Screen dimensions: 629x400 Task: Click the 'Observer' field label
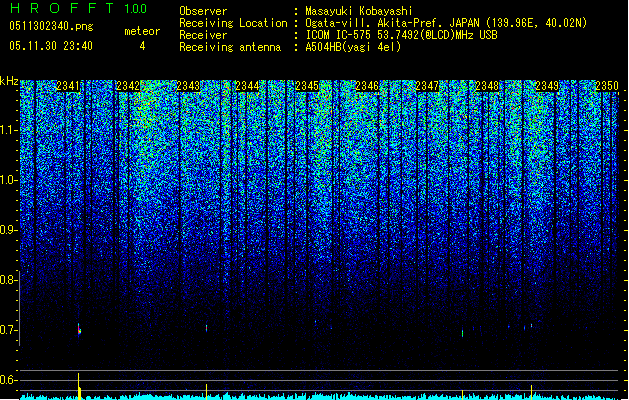pyautogui.click(x=203, y=11)
